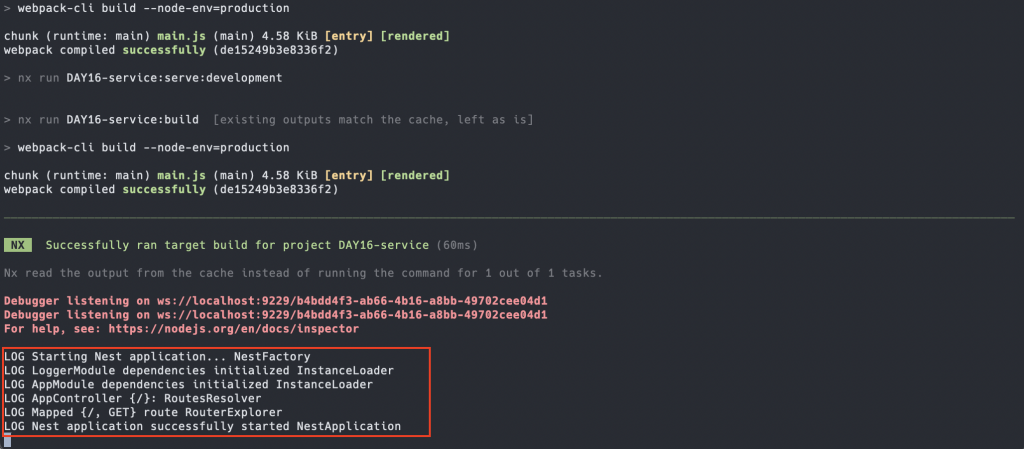Click the AppModule dependencies initialized line

coord(188,384)
